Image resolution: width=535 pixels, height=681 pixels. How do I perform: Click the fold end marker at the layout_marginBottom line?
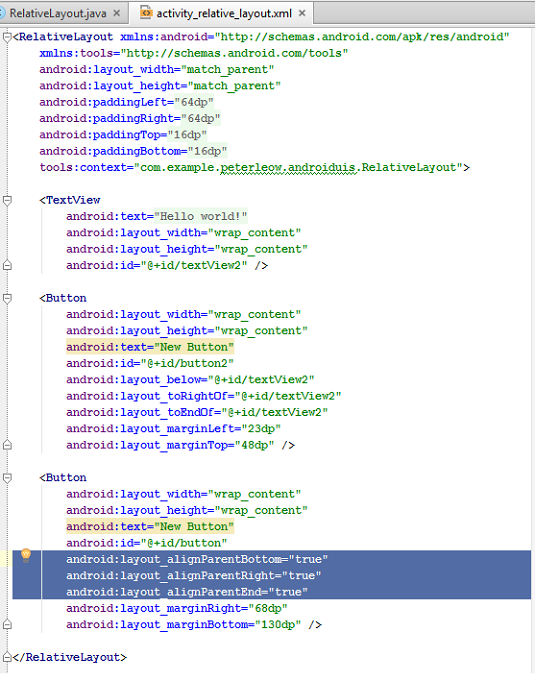click(x=7, y=625)
